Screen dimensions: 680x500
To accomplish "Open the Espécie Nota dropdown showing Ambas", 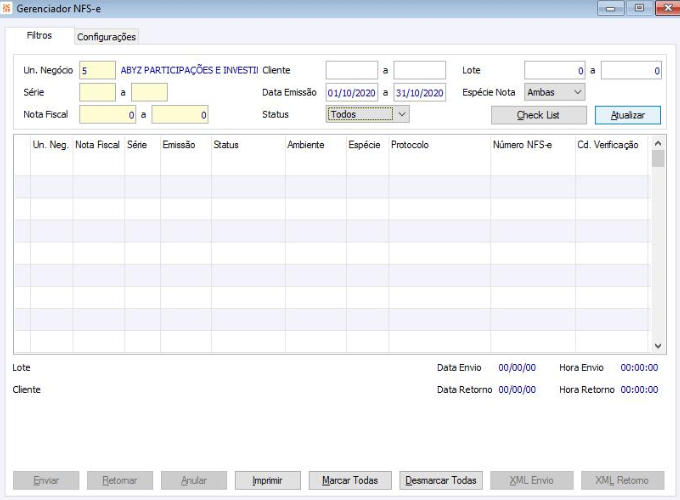I will (x=554, y=92).
